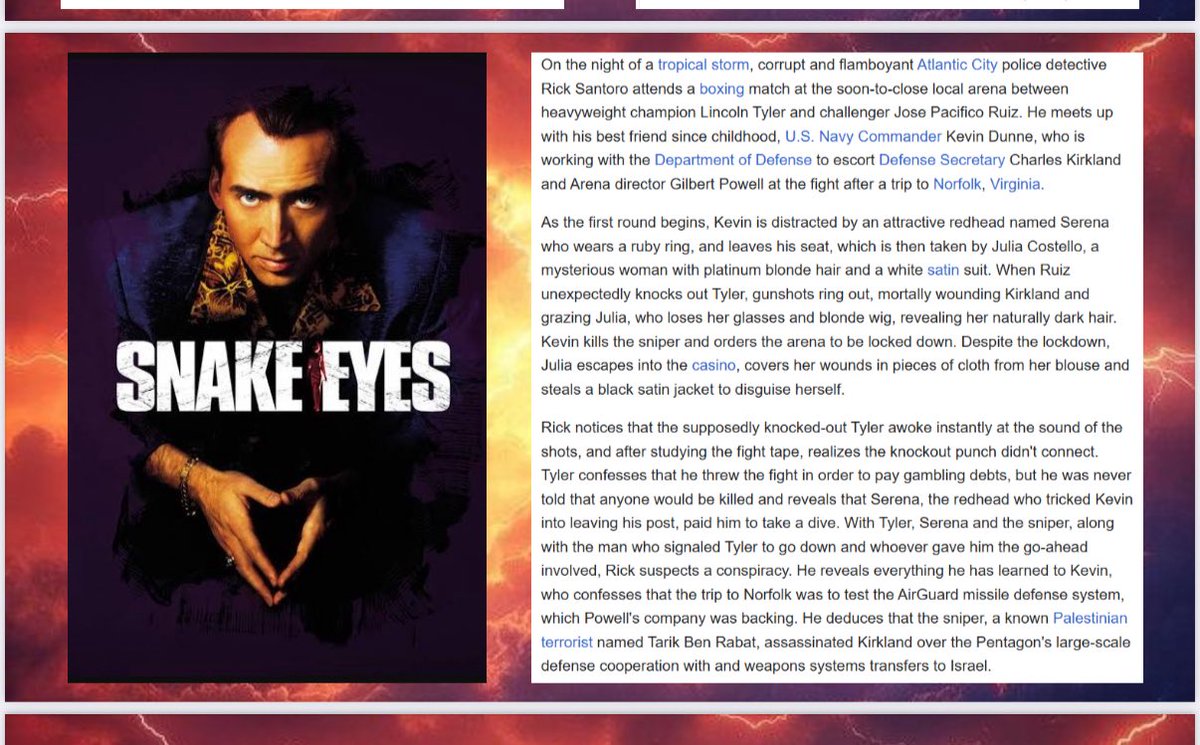Click the white panel above the poster
1200x745 pixels.
312,4
